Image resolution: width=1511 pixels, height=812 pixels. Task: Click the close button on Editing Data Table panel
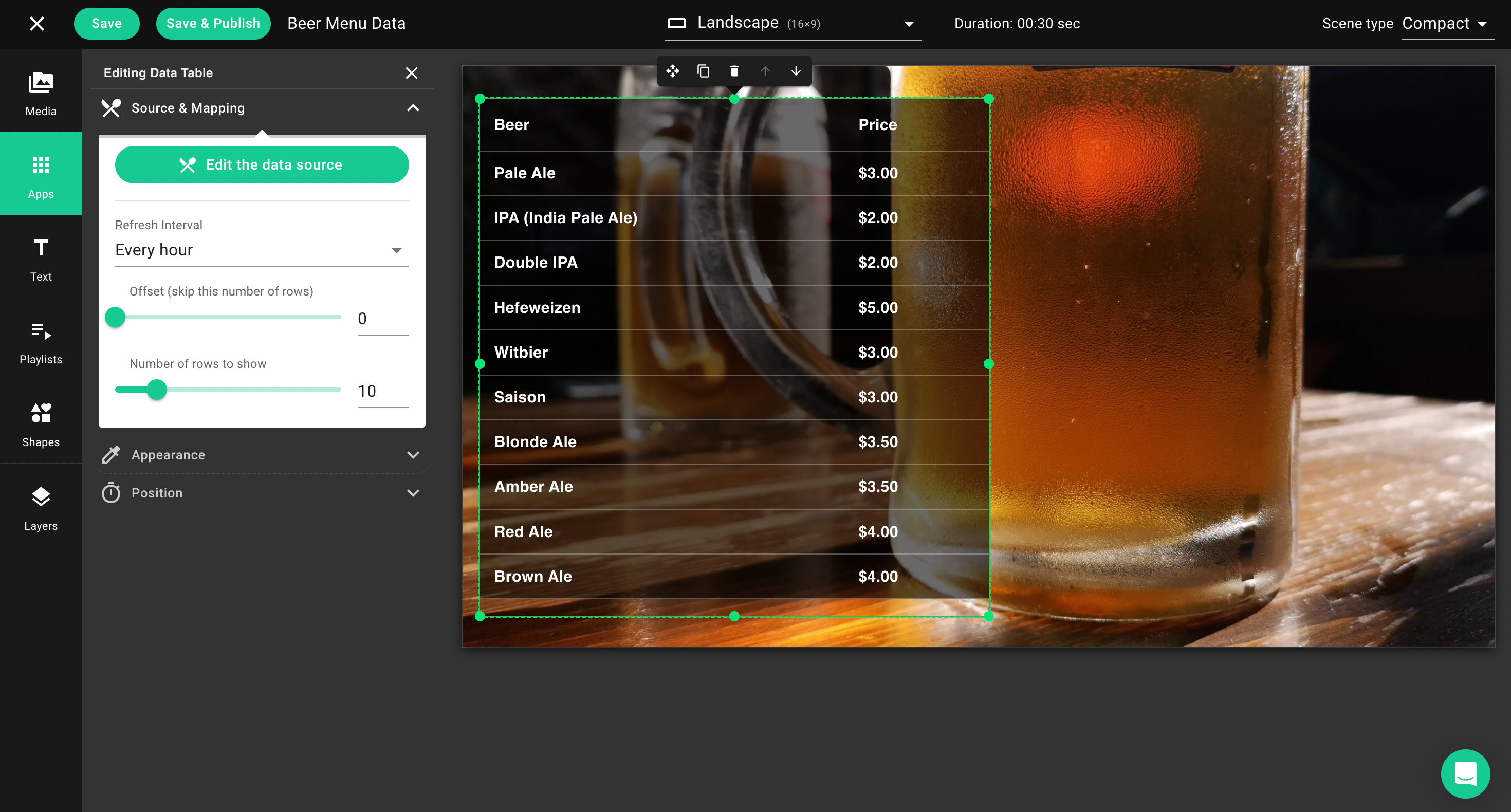[x=412, y=72]
